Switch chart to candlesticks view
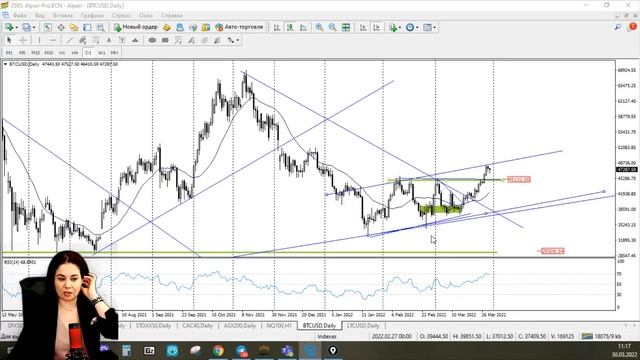This screenshot has width=640, height=360. pos(290,27)
